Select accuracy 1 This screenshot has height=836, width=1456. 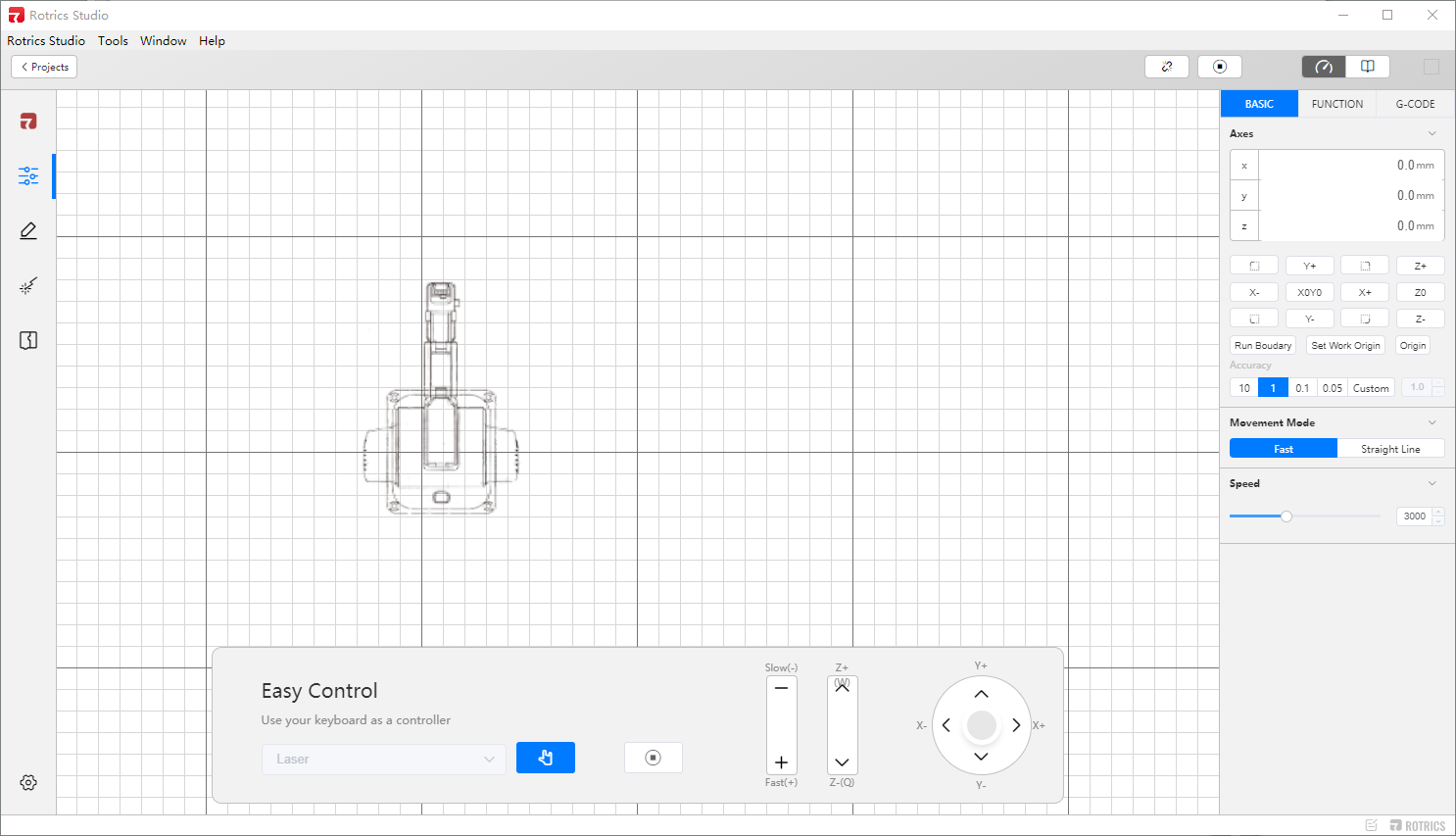pyautogui.click(x=1273, y=388)
